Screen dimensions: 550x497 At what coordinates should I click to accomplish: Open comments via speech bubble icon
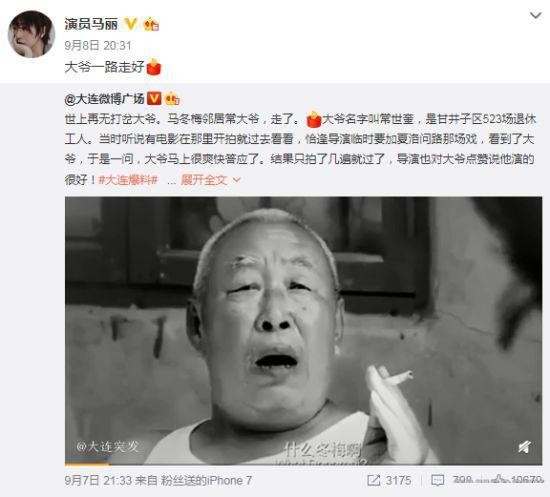[437, 481]
